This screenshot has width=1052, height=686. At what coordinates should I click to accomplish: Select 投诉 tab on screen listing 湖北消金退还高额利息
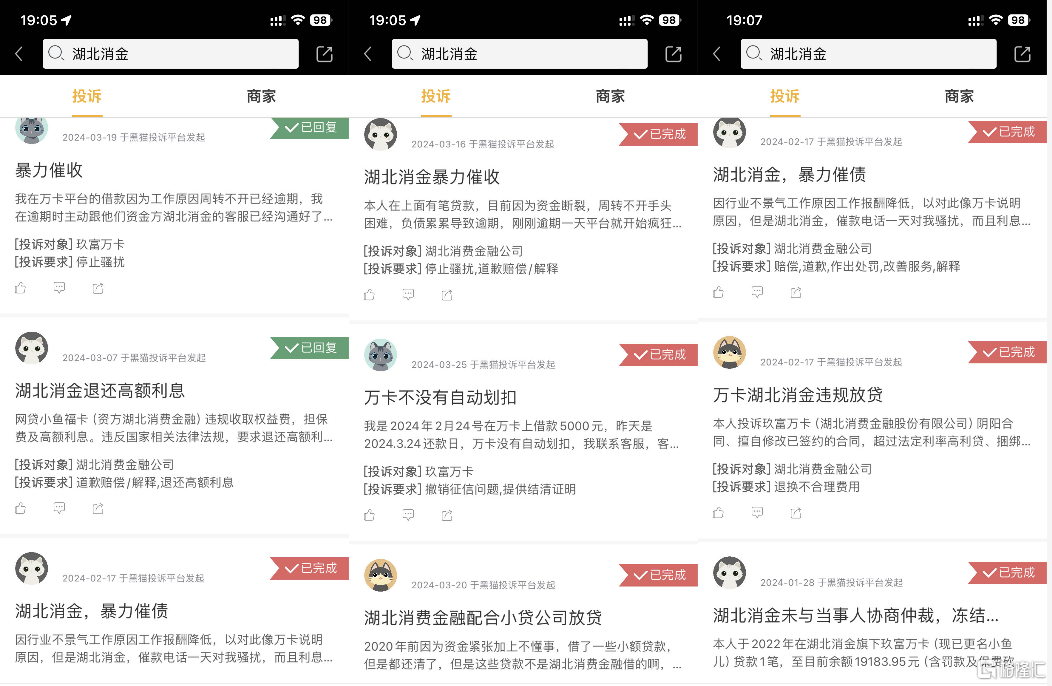click(87, 96)
